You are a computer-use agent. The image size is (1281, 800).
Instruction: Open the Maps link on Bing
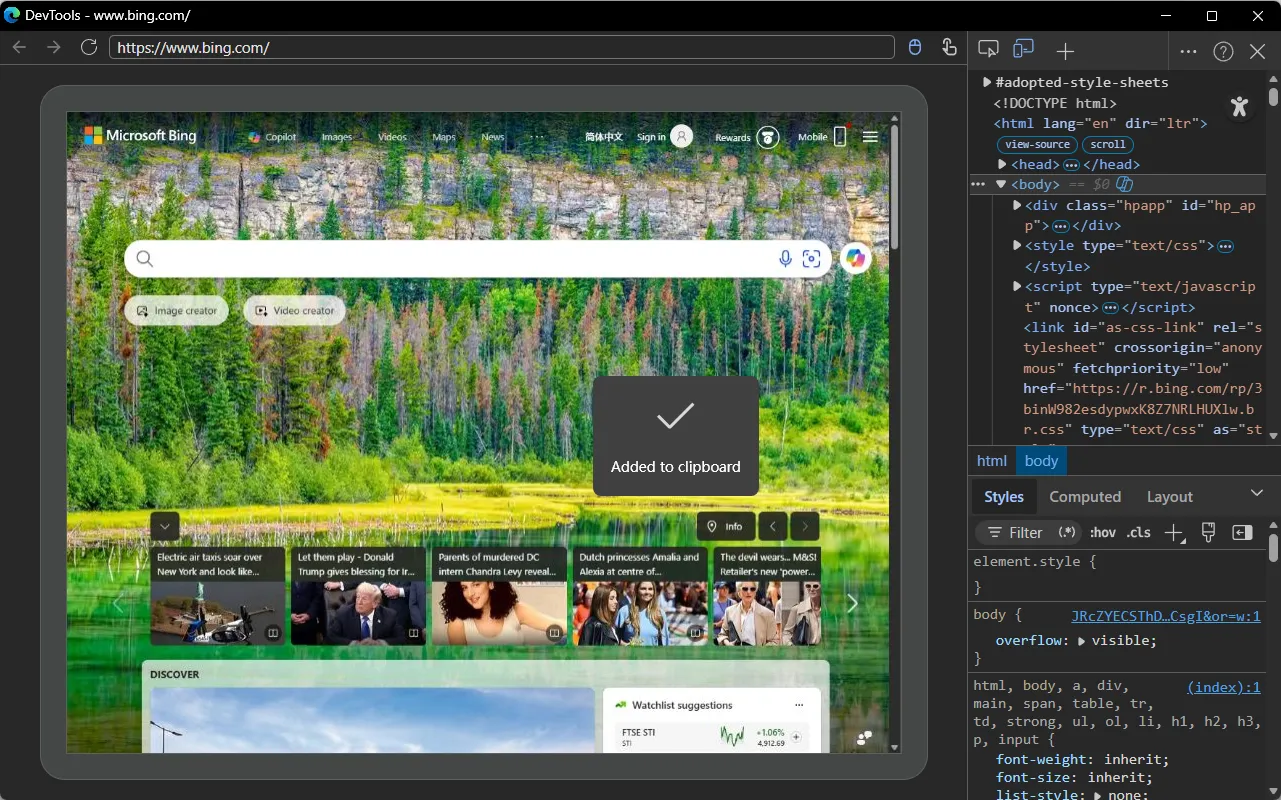(444, 137)
